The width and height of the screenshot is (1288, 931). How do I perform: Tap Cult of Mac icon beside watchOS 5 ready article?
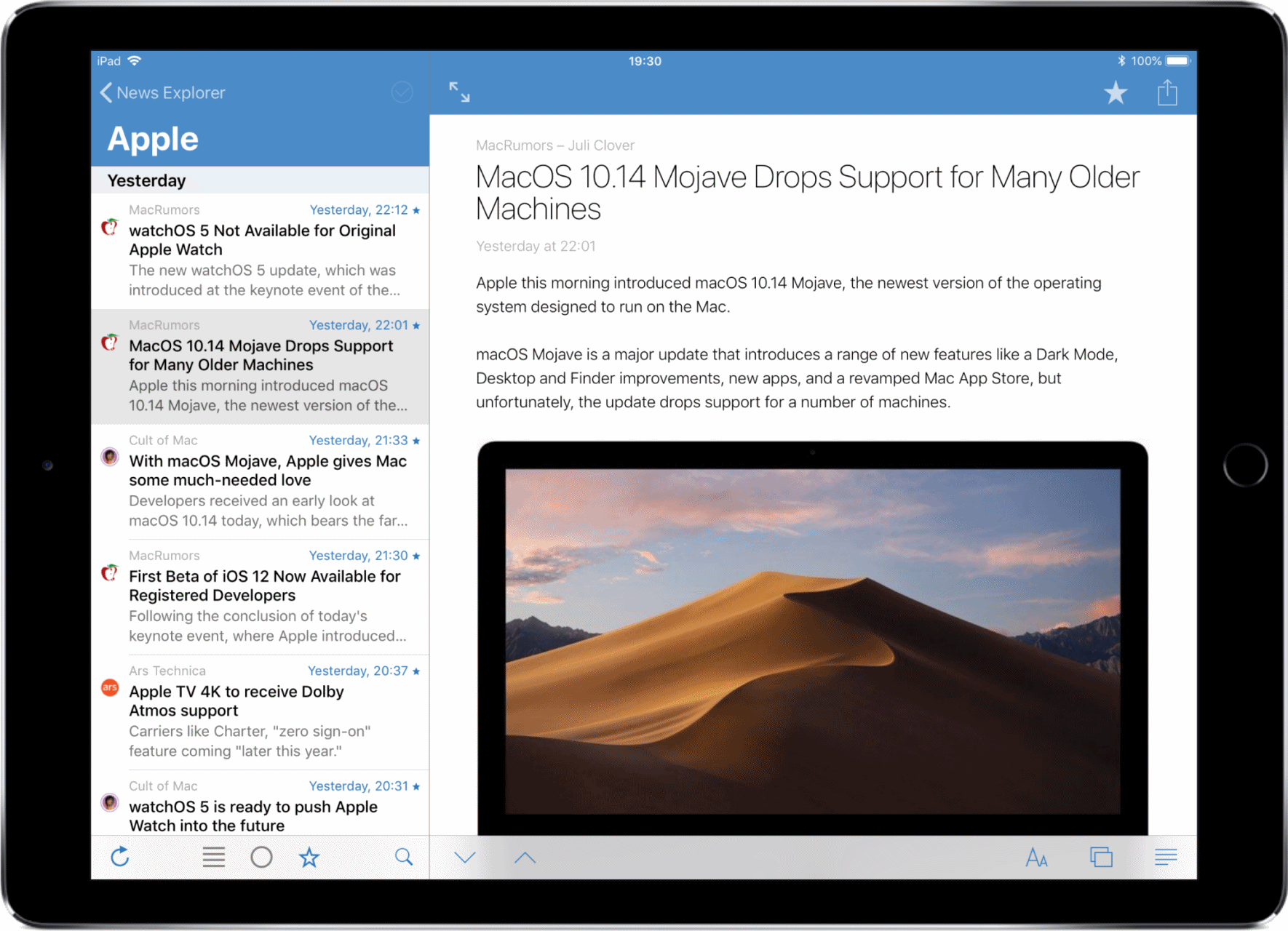point(110,802)
